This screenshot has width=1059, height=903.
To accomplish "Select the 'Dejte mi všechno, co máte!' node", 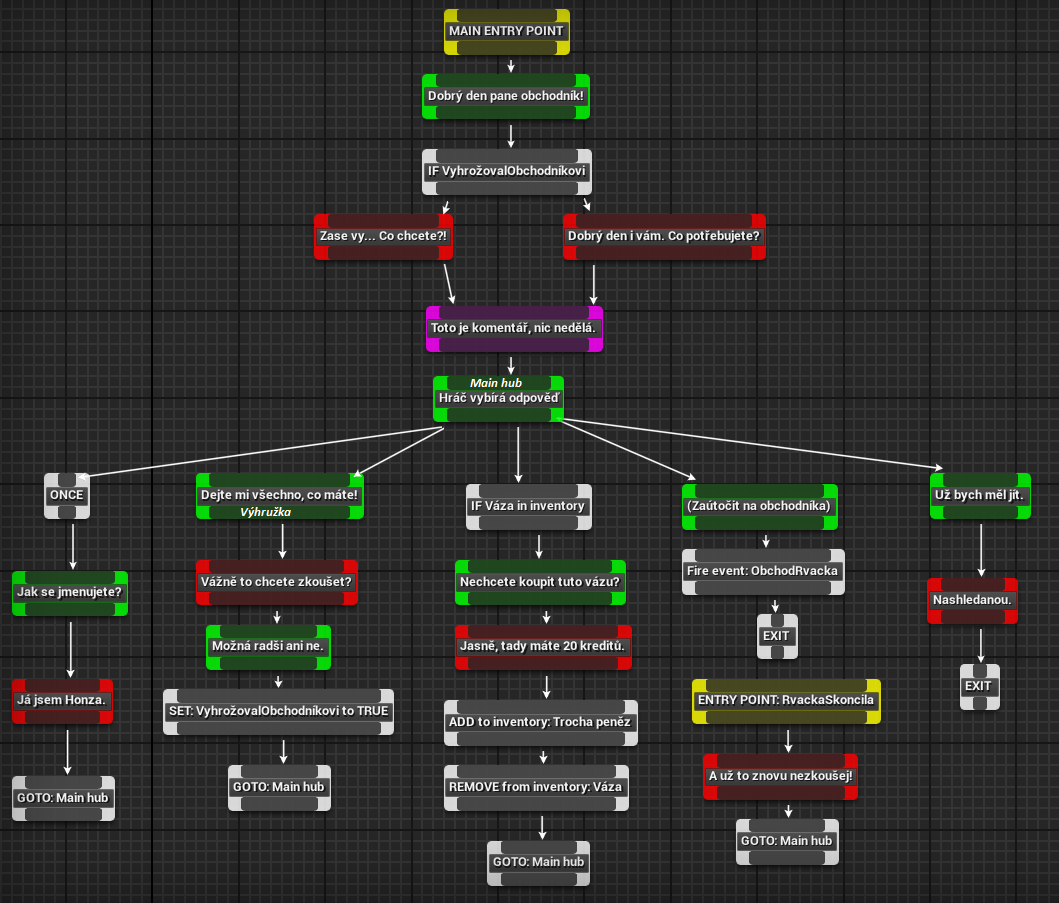I will (280, 496).
